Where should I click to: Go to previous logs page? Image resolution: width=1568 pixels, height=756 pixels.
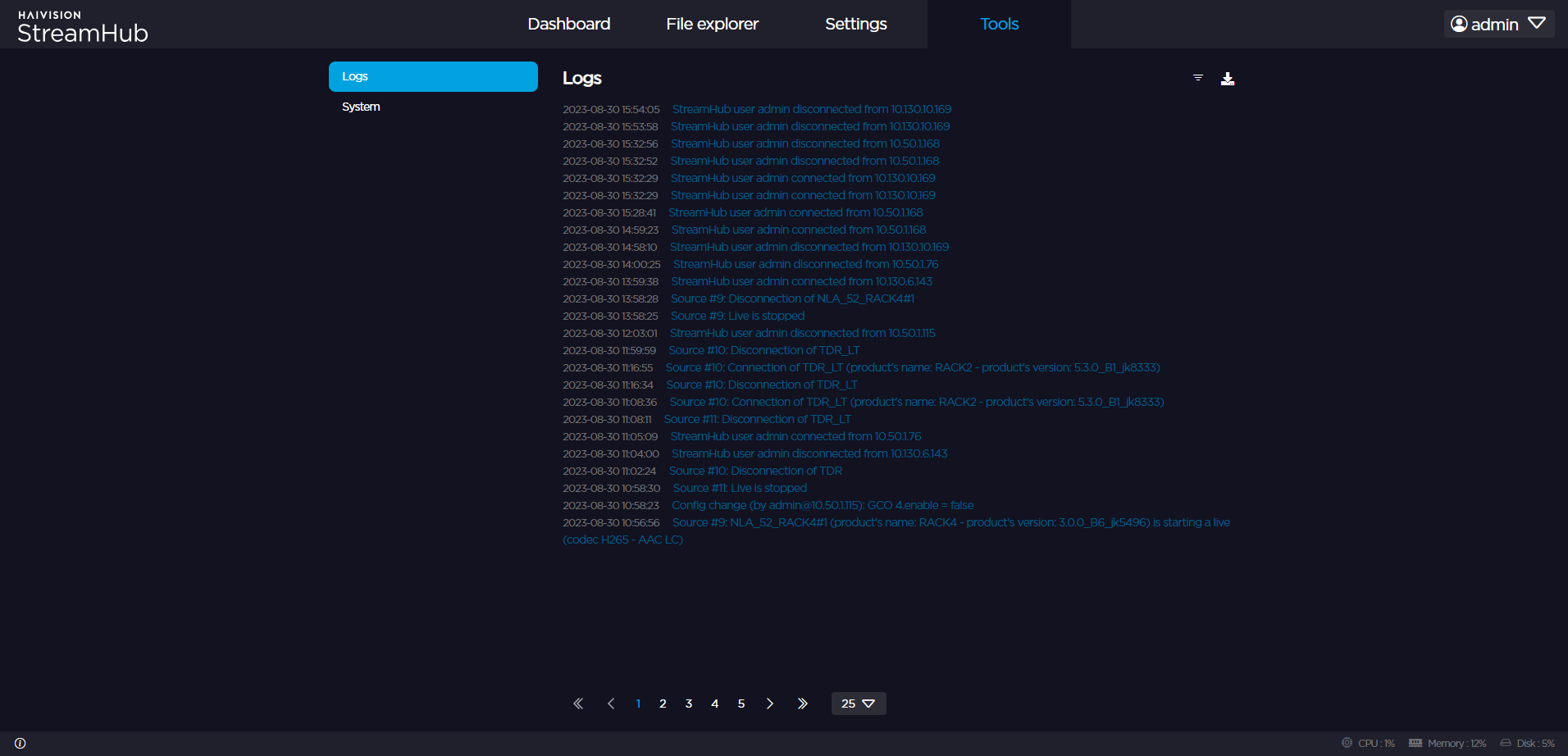coord(611,704)
